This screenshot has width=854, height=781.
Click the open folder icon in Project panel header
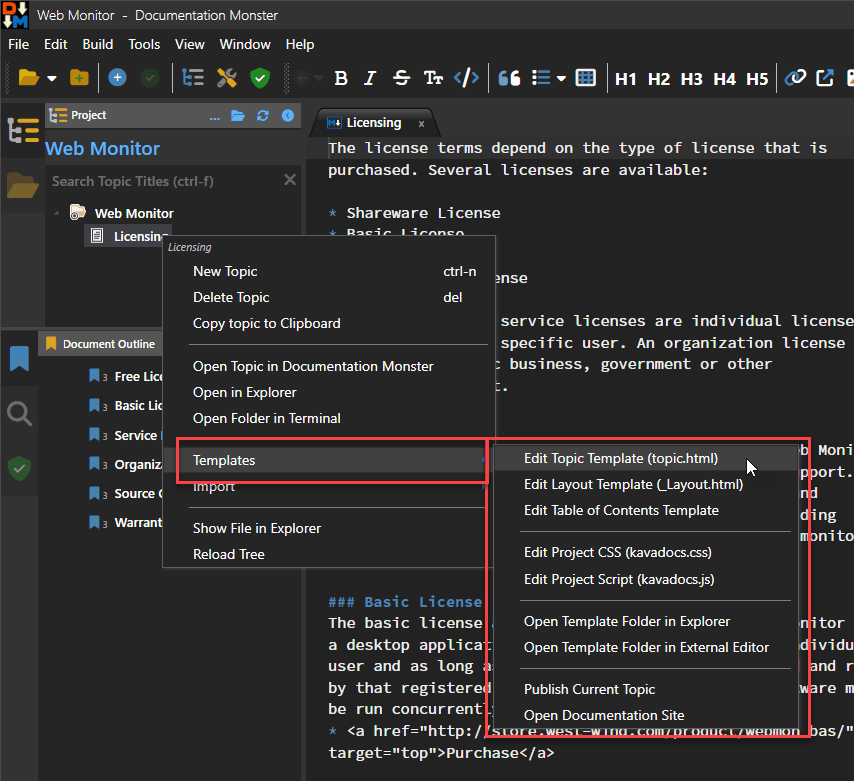tap(237, 115)
